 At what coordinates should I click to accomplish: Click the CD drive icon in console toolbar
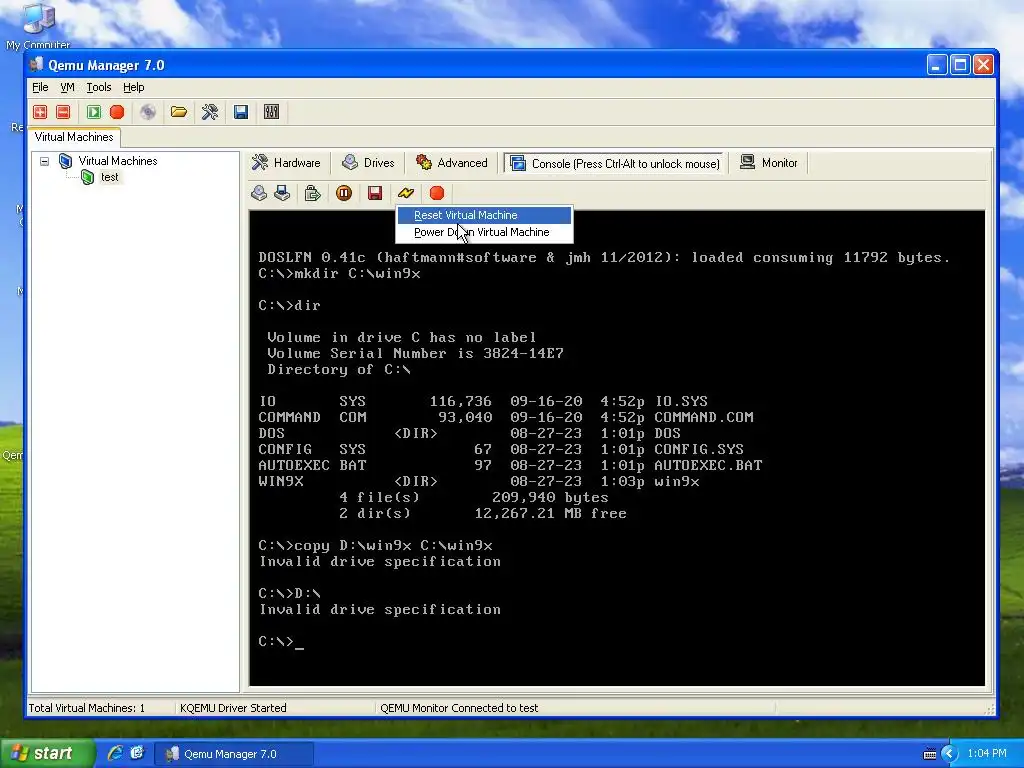pyautogui.click(x=259, y=193)
